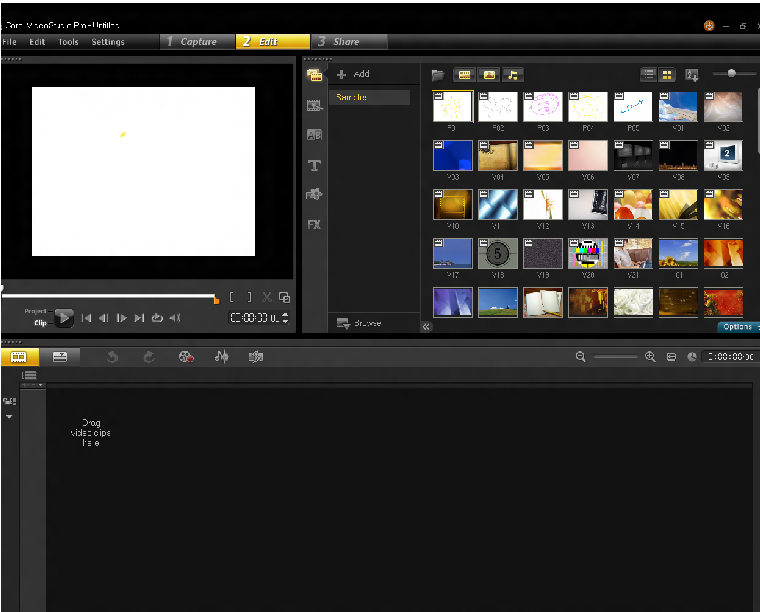
Task: Open the Filter FX library icon
Action: (314, 224)
